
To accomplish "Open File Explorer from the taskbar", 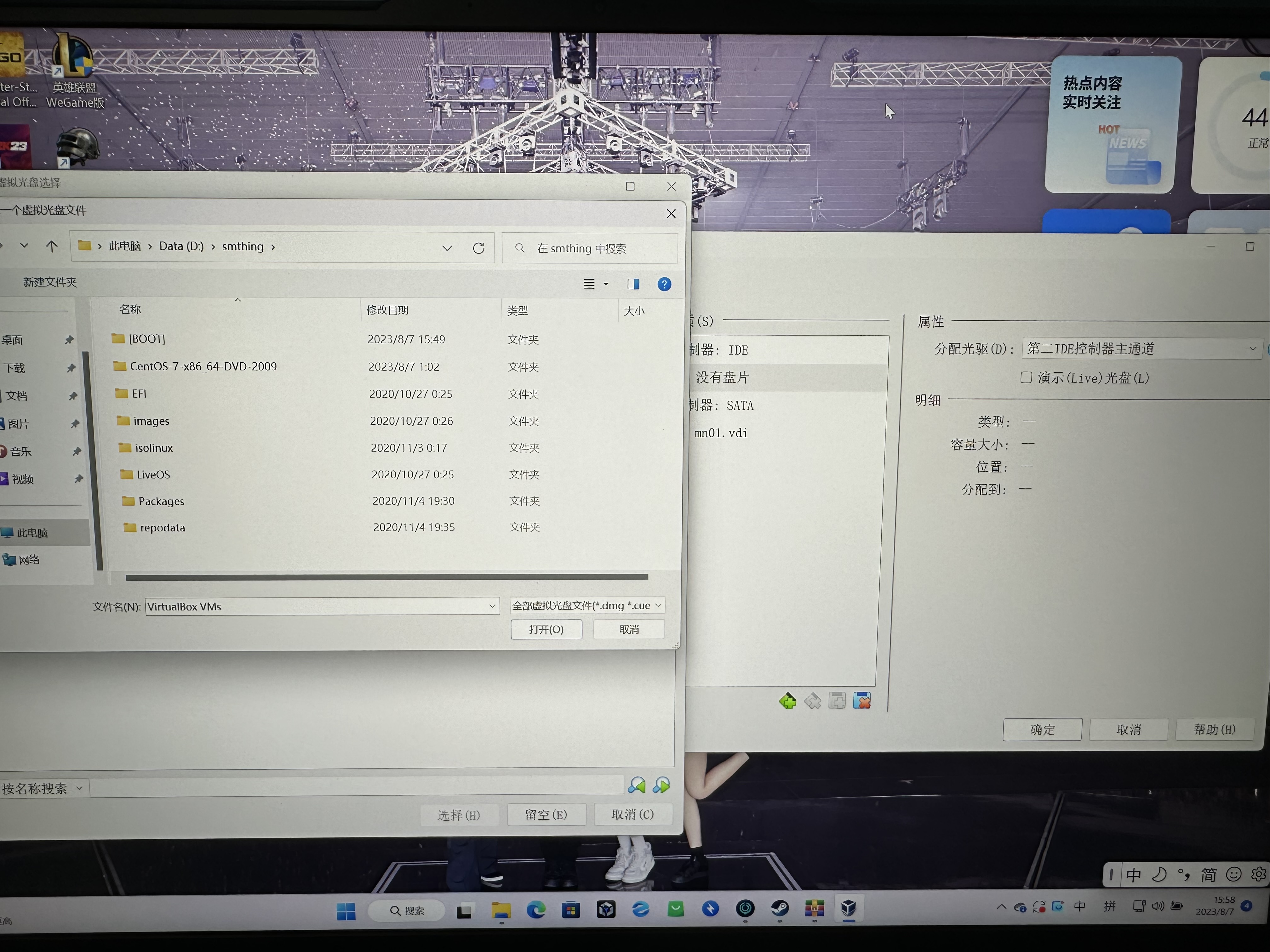I will pyautogui.click(x=501, y=910).
